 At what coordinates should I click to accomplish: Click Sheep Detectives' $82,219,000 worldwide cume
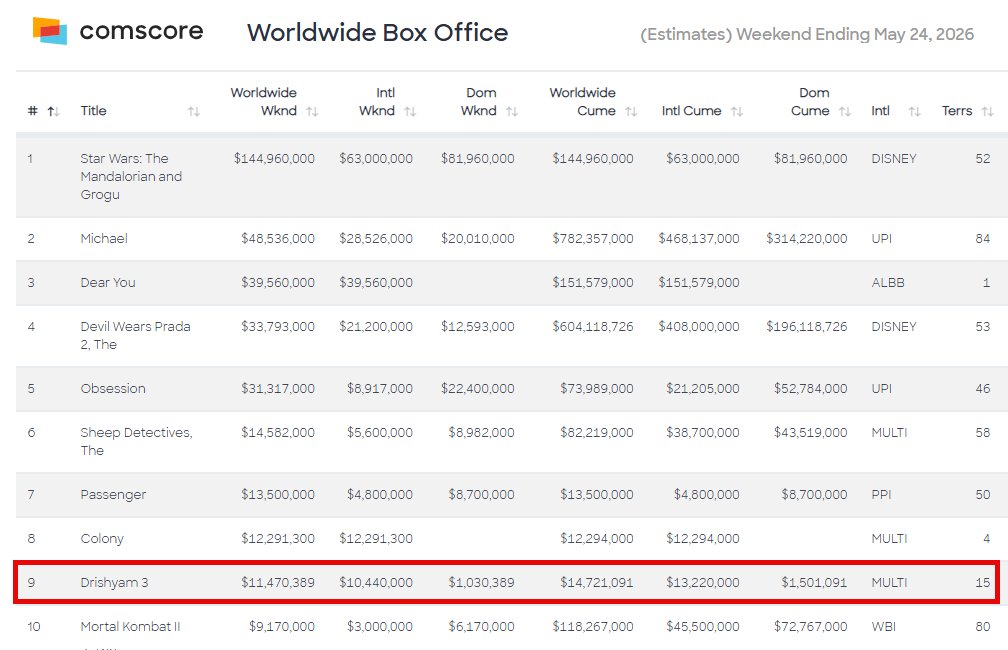click(597, 433)
